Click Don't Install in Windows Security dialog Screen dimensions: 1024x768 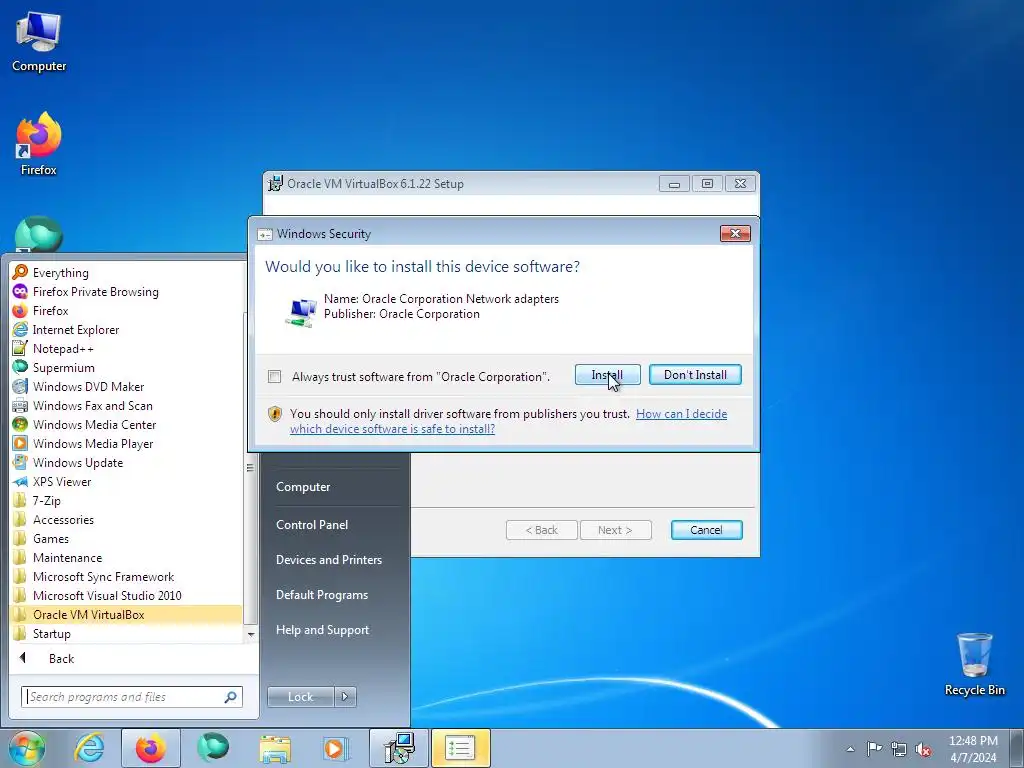pyautogui.click(x=695, y=375)
